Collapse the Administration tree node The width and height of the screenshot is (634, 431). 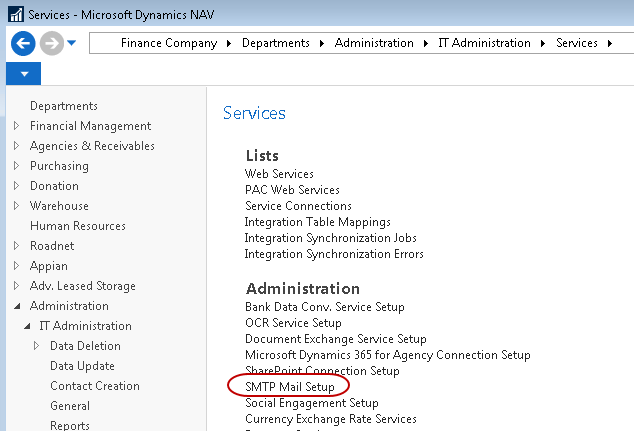point(16,306)
